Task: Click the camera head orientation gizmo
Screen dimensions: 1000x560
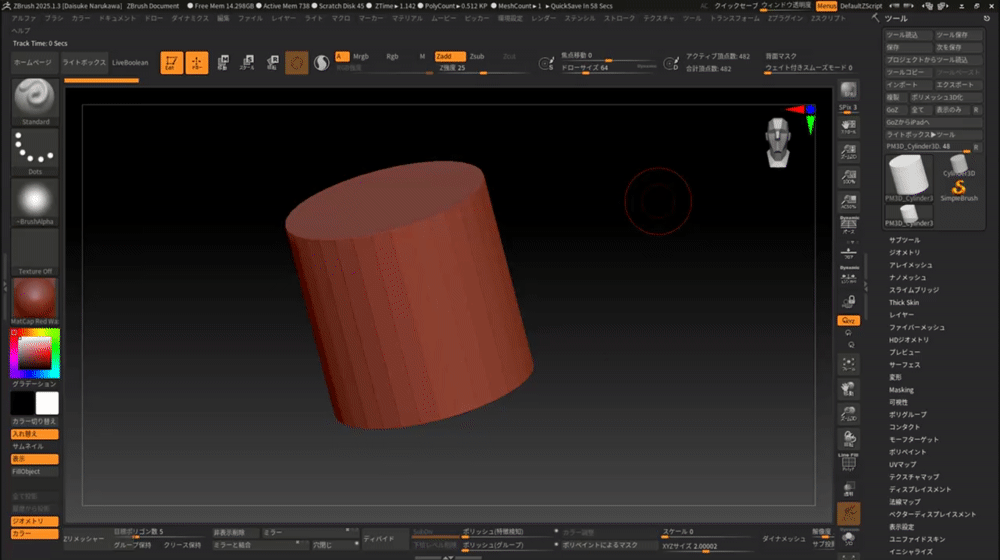Action: coord(780,140)
